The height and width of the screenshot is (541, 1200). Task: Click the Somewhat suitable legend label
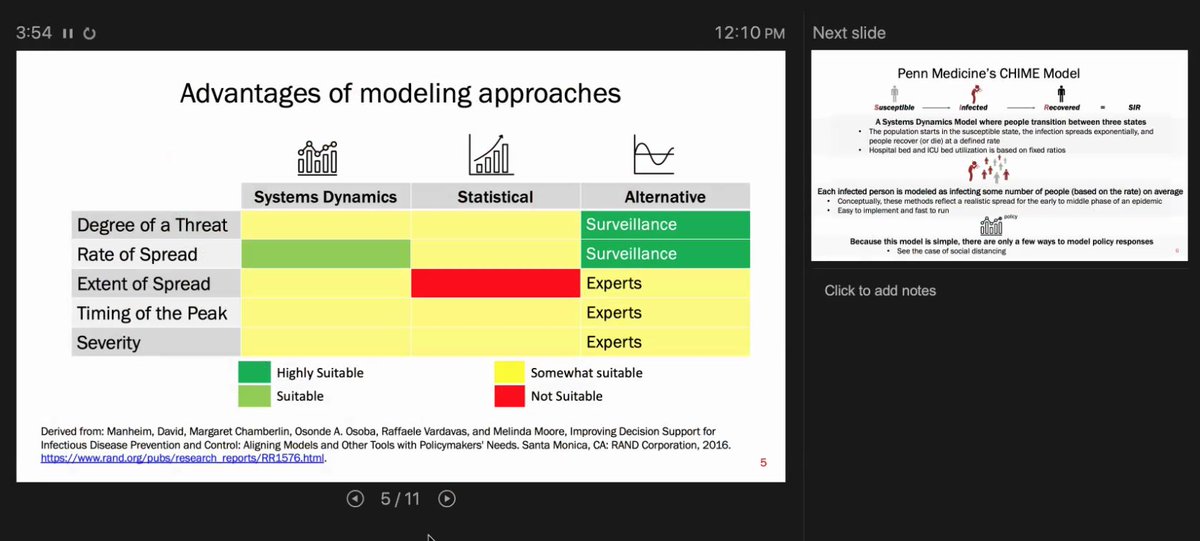(589, 373)
